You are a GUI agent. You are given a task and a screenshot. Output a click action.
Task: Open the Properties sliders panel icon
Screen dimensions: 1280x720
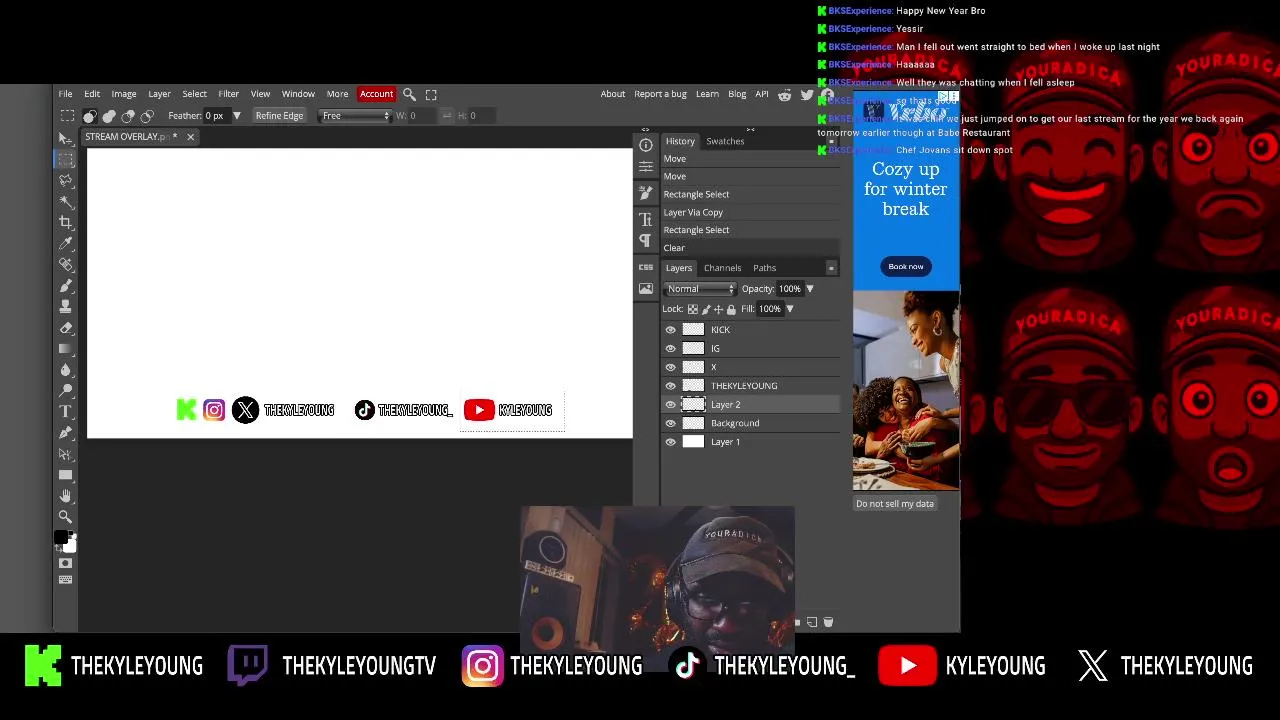click(646, 166)
